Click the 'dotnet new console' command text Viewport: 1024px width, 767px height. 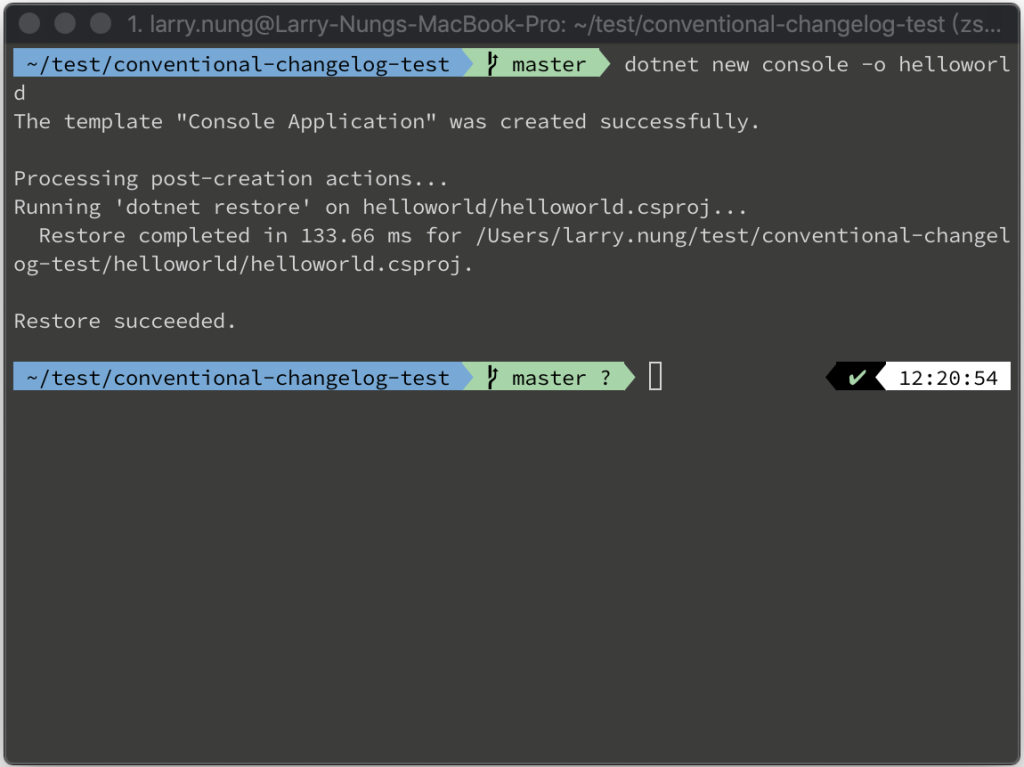point(736,65)
